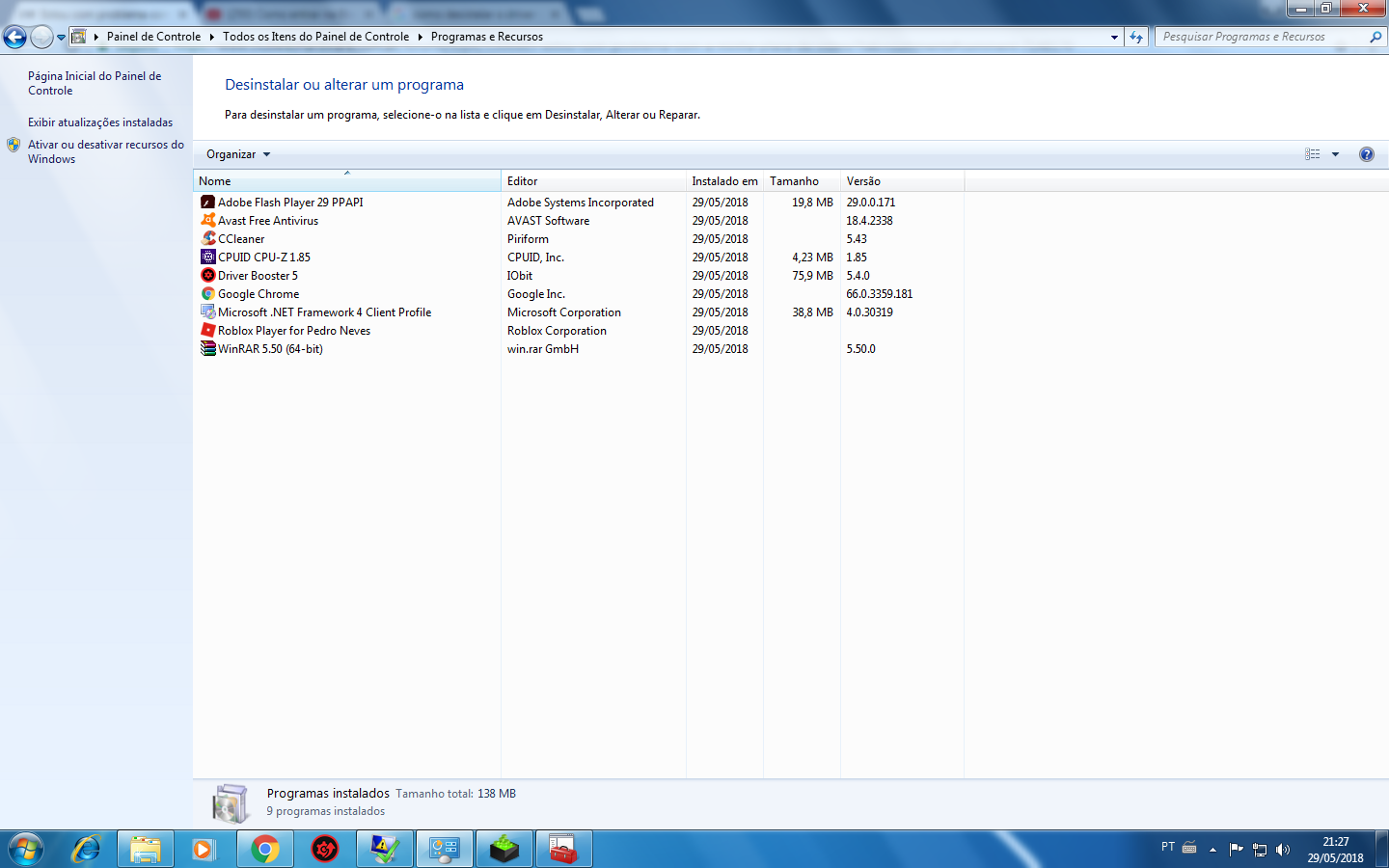This screenshot has height=868, width=1389.
Task: Open recent pages dropdown next to the forward arrow
Action: (61, 37)
